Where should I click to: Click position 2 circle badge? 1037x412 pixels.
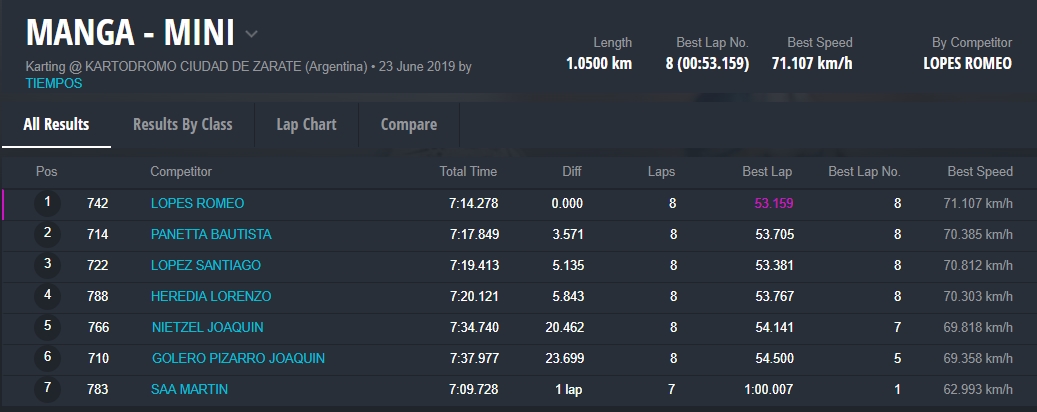(x=47, y=234)
